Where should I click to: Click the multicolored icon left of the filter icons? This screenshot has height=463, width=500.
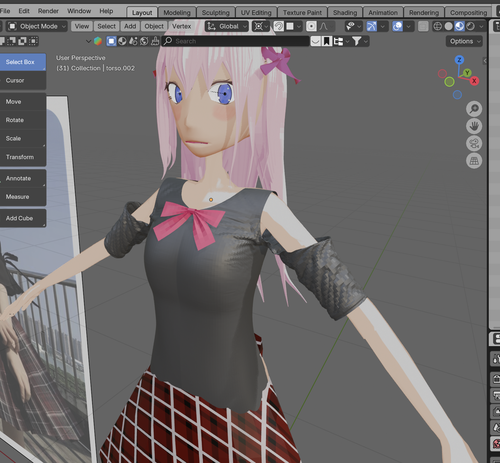(98, 41)
